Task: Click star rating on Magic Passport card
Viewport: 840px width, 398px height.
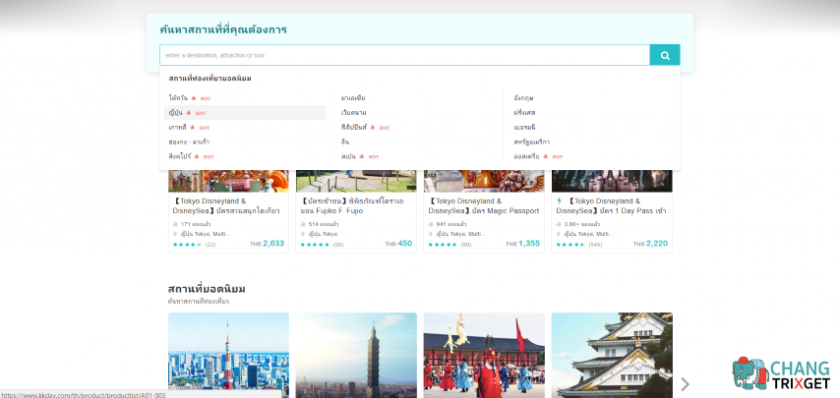Action: pyautogui.click(x=442, y=245)
